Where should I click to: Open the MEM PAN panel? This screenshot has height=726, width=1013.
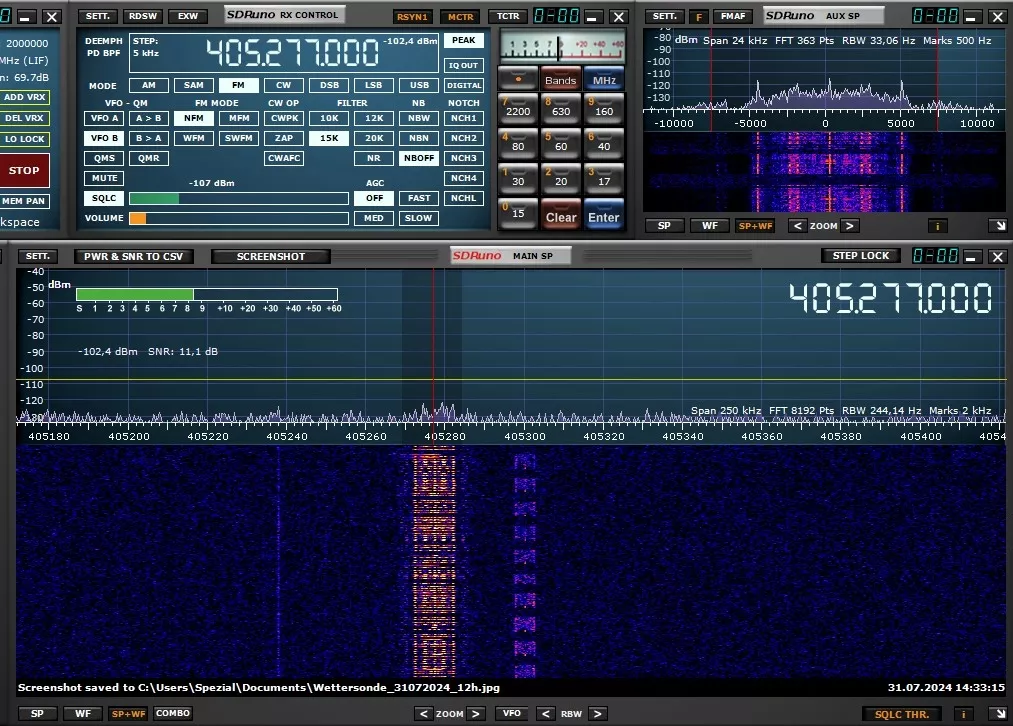(24, 201)
